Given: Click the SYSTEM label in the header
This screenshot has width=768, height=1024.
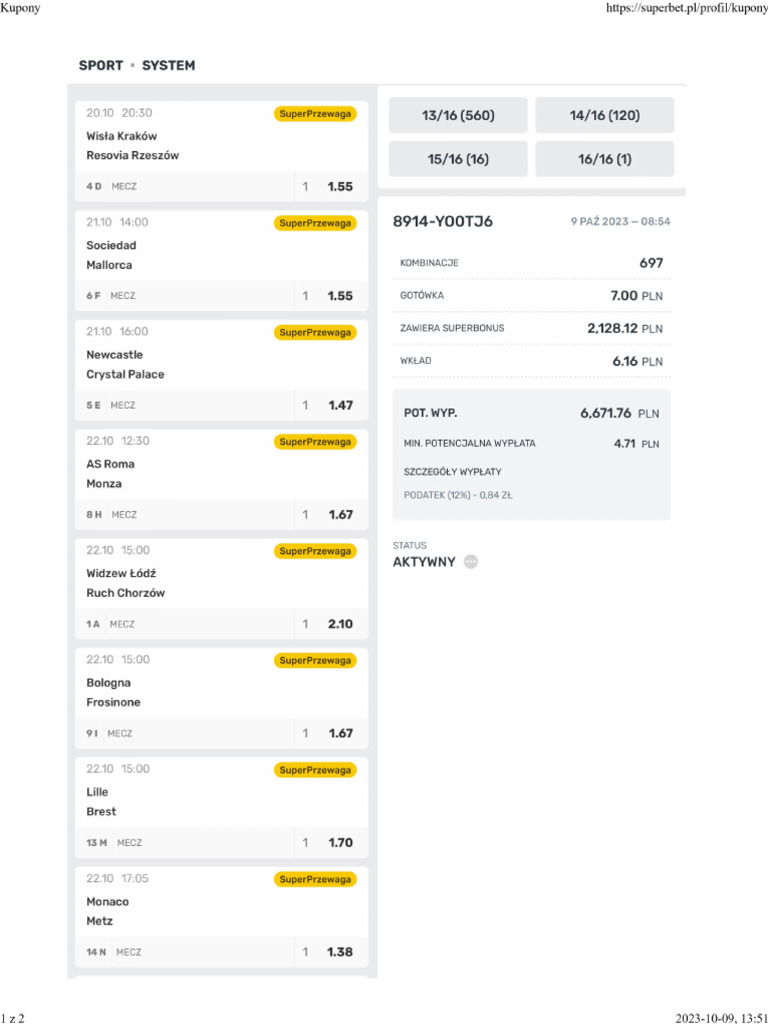Looking at the screenshot, I should click(x=168, y=66).
